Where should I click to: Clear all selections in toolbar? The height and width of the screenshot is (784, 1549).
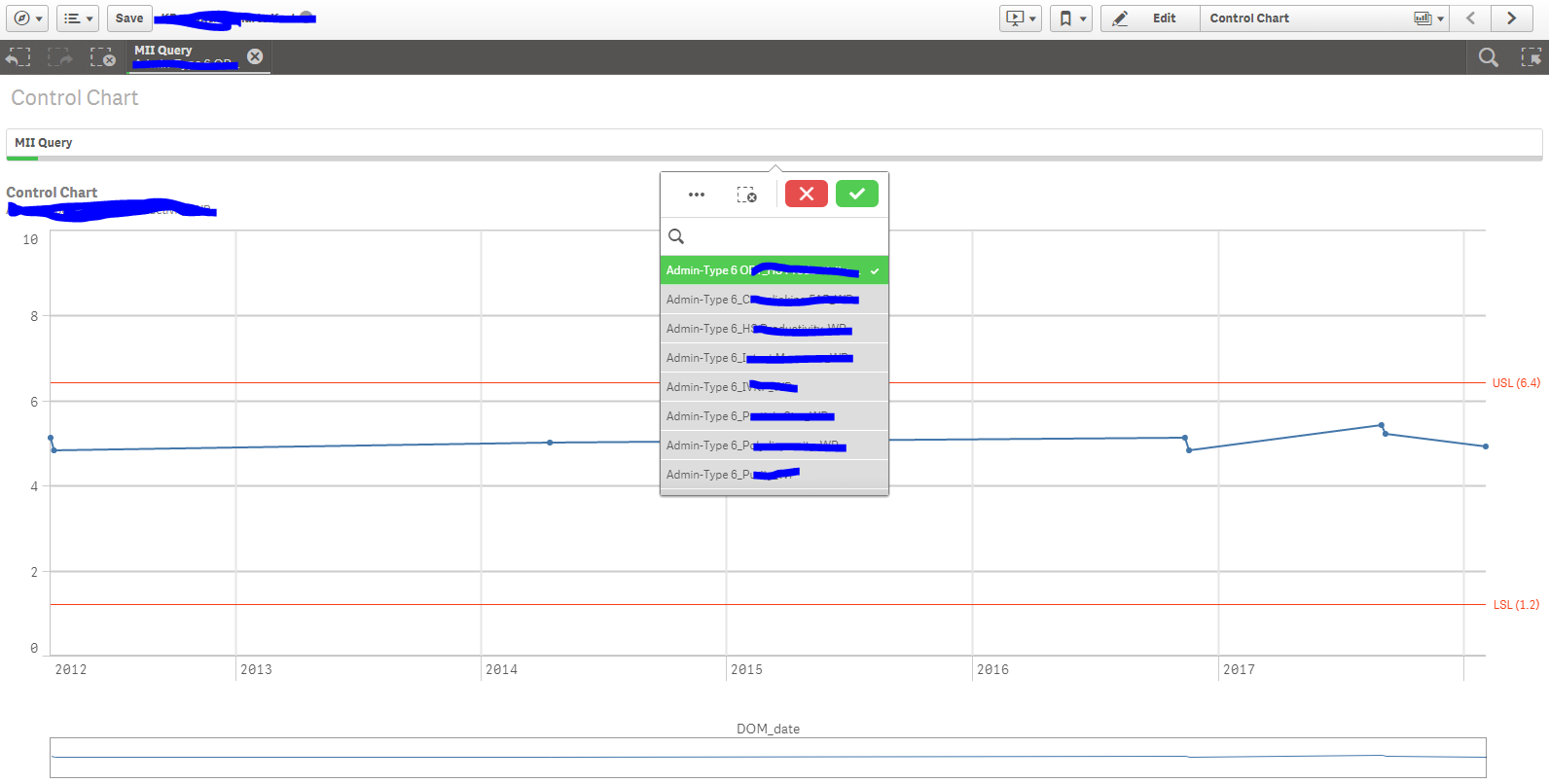pos(102,57)
